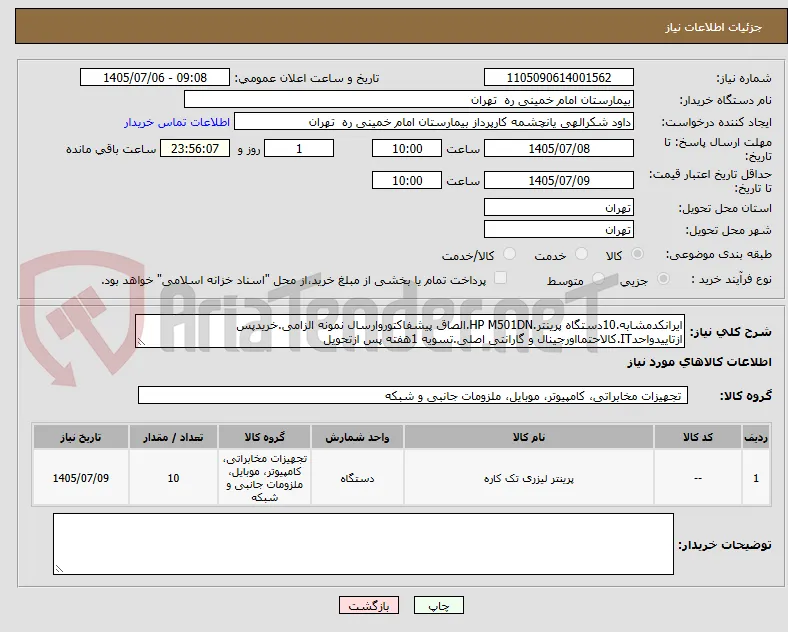The width and height of the screenshot is (788, 632).
Task: Click the response deadline date 1405/07/08
Action: [x=559, y=148]
